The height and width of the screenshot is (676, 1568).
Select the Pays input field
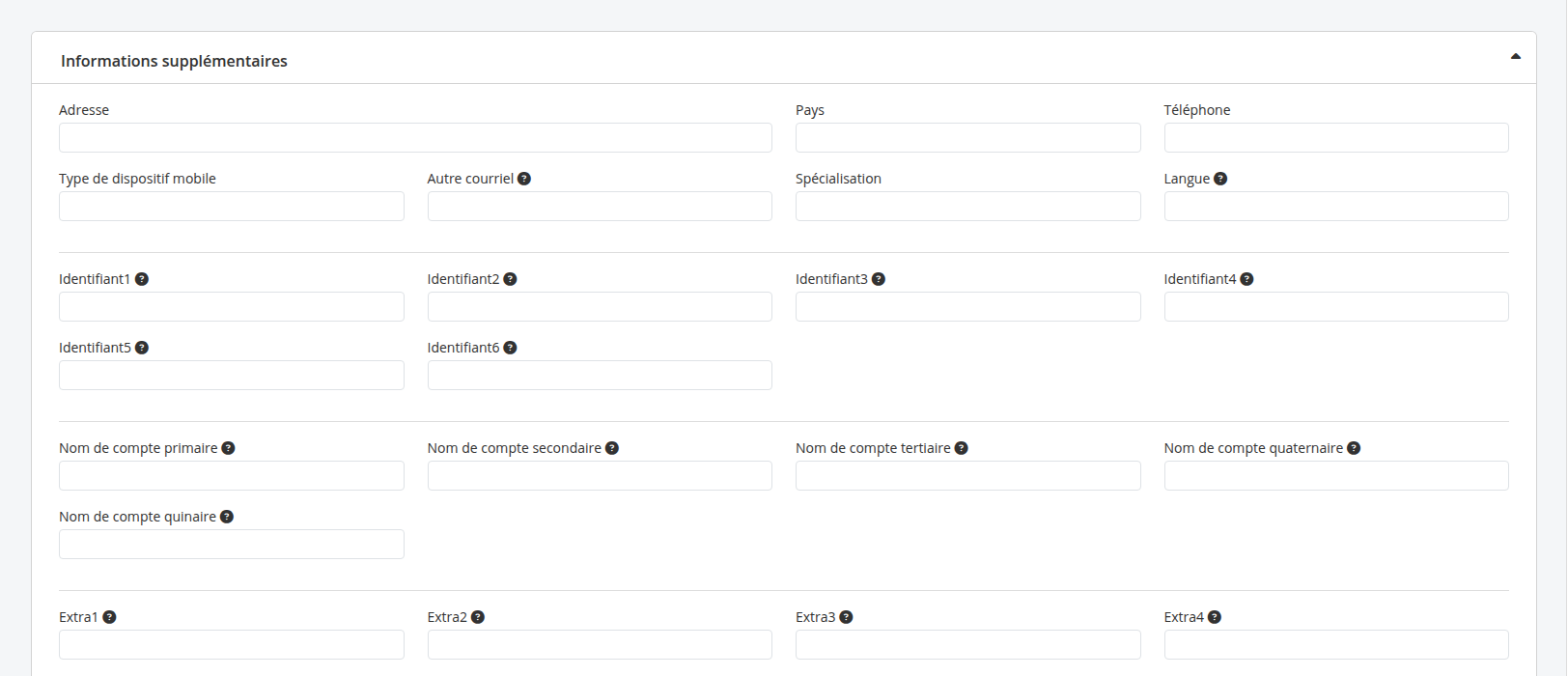tap(968, 138)
